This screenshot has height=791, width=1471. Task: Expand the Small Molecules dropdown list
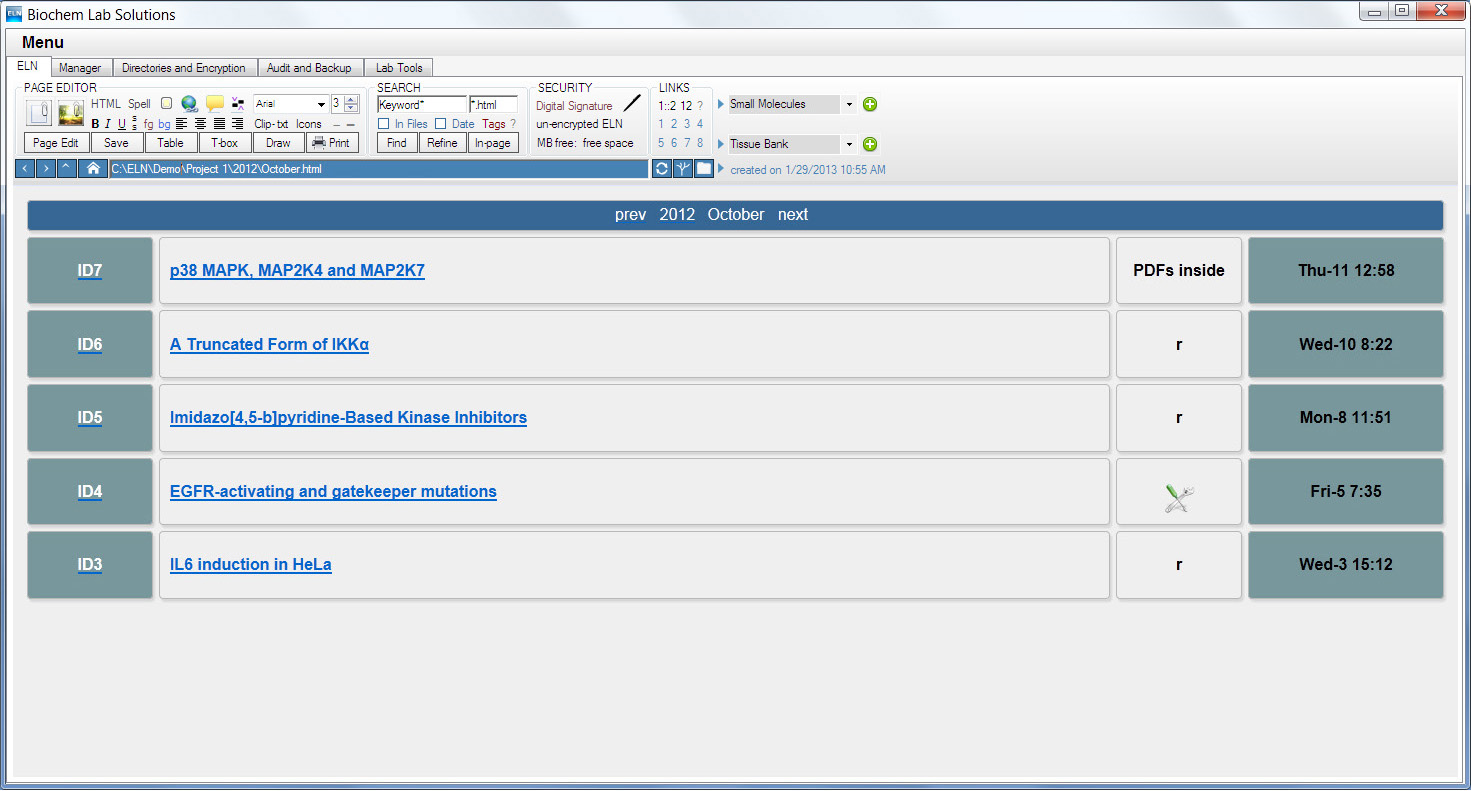click(849, 104)
